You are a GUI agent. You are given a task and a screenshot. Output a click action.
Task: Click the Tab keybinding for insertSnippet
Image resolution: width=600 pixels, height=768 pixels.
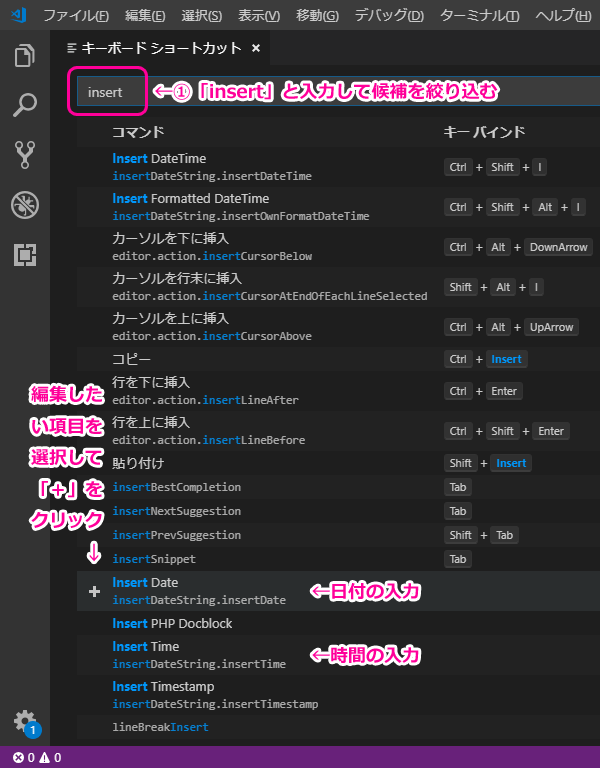coord(458,559)
